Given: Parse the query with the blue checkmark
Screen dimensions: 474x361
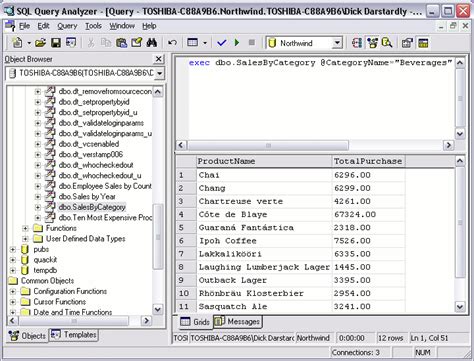Looking at the screenshot, I should (x=221, y=43).
